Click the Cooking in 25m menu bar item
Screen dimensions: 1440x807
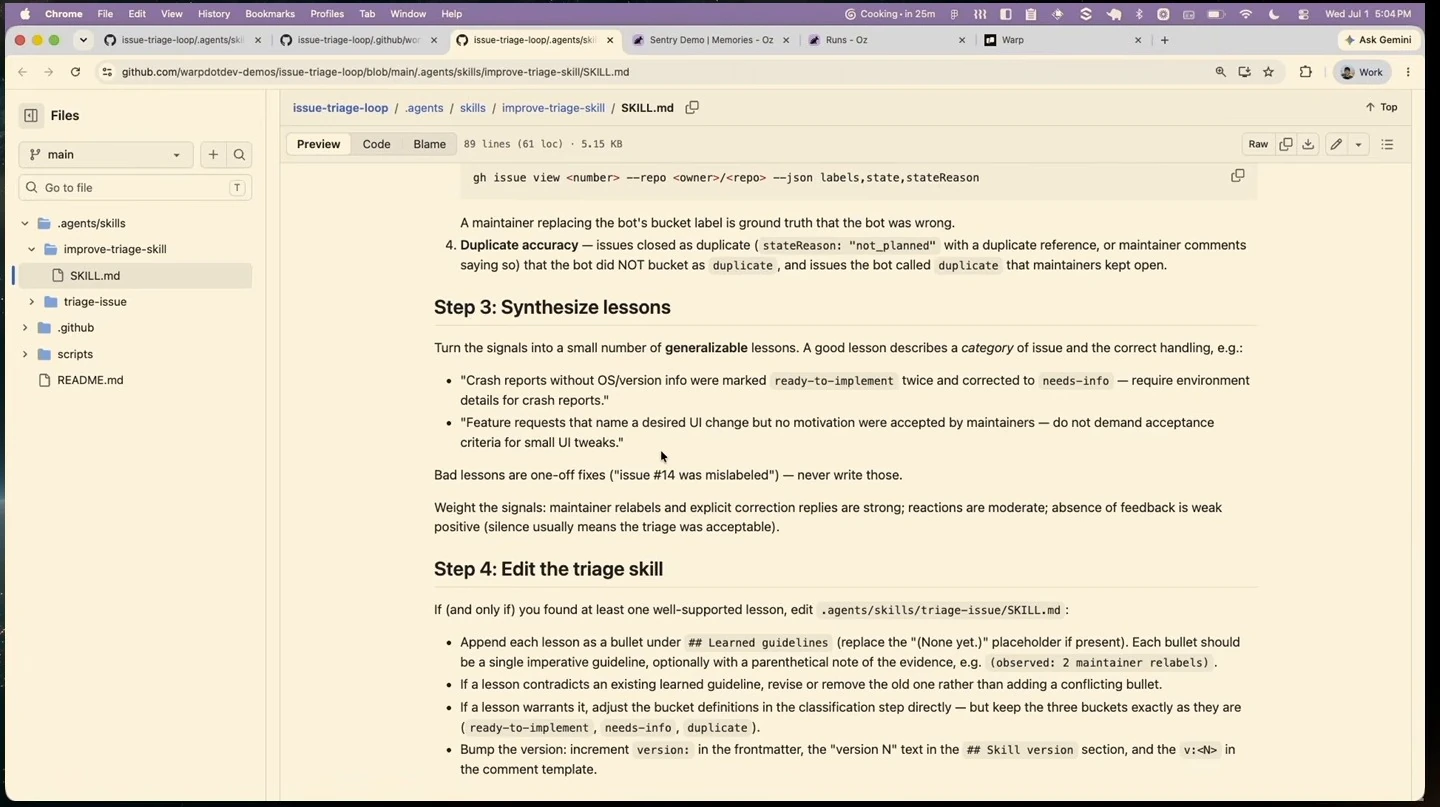(890, 14)
